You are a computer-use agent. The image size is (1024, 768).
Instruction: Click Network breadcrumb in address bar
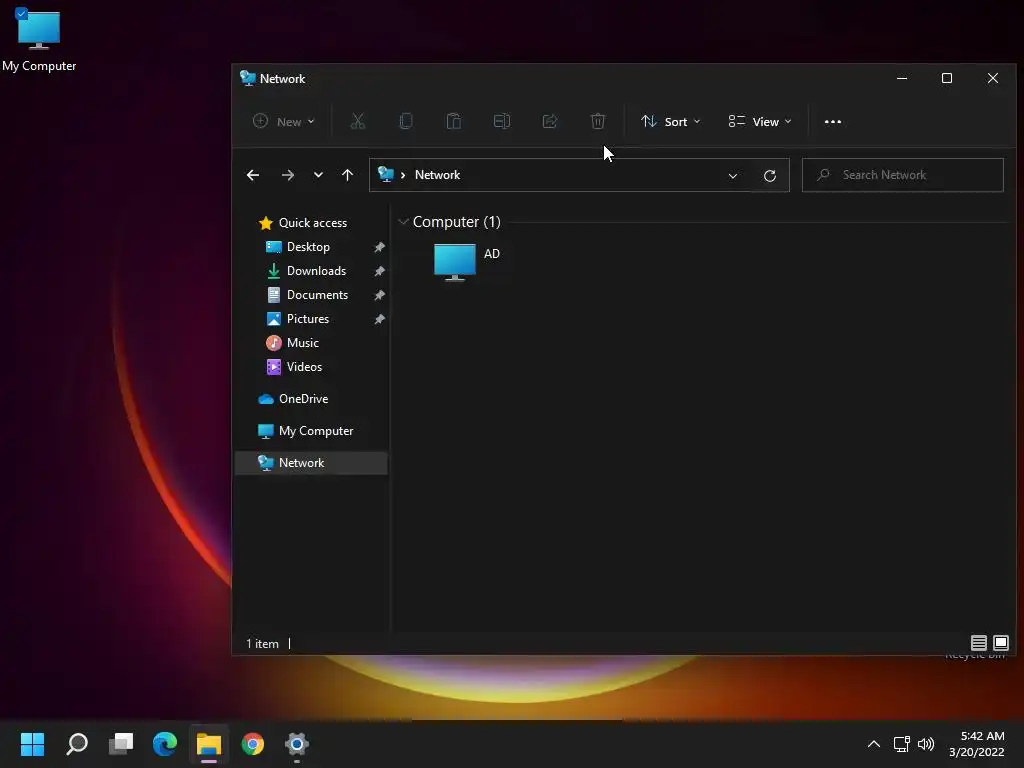click(x=437, y=175)
